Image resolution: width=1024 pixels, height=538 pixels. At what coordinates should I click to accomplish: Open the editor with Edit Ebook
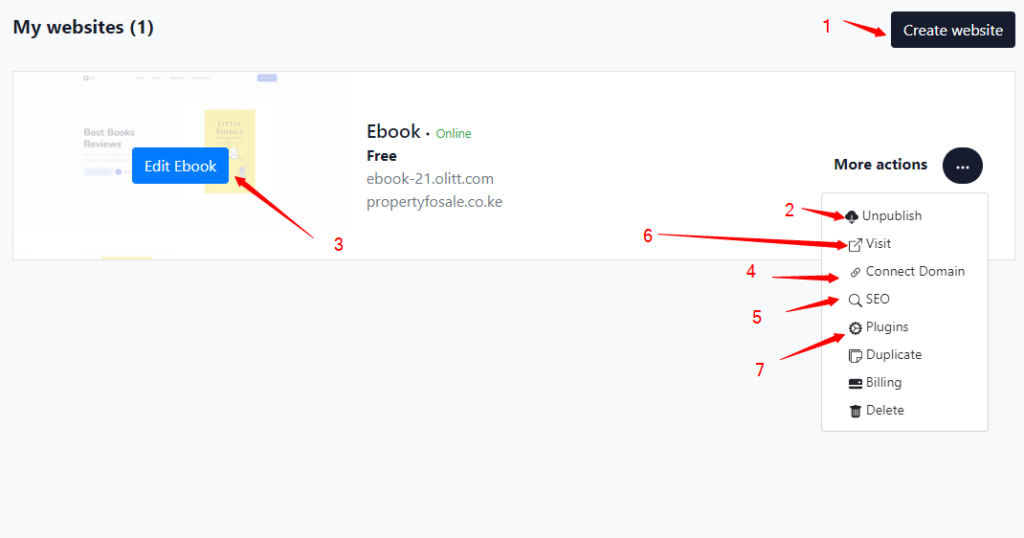[180, 166]
